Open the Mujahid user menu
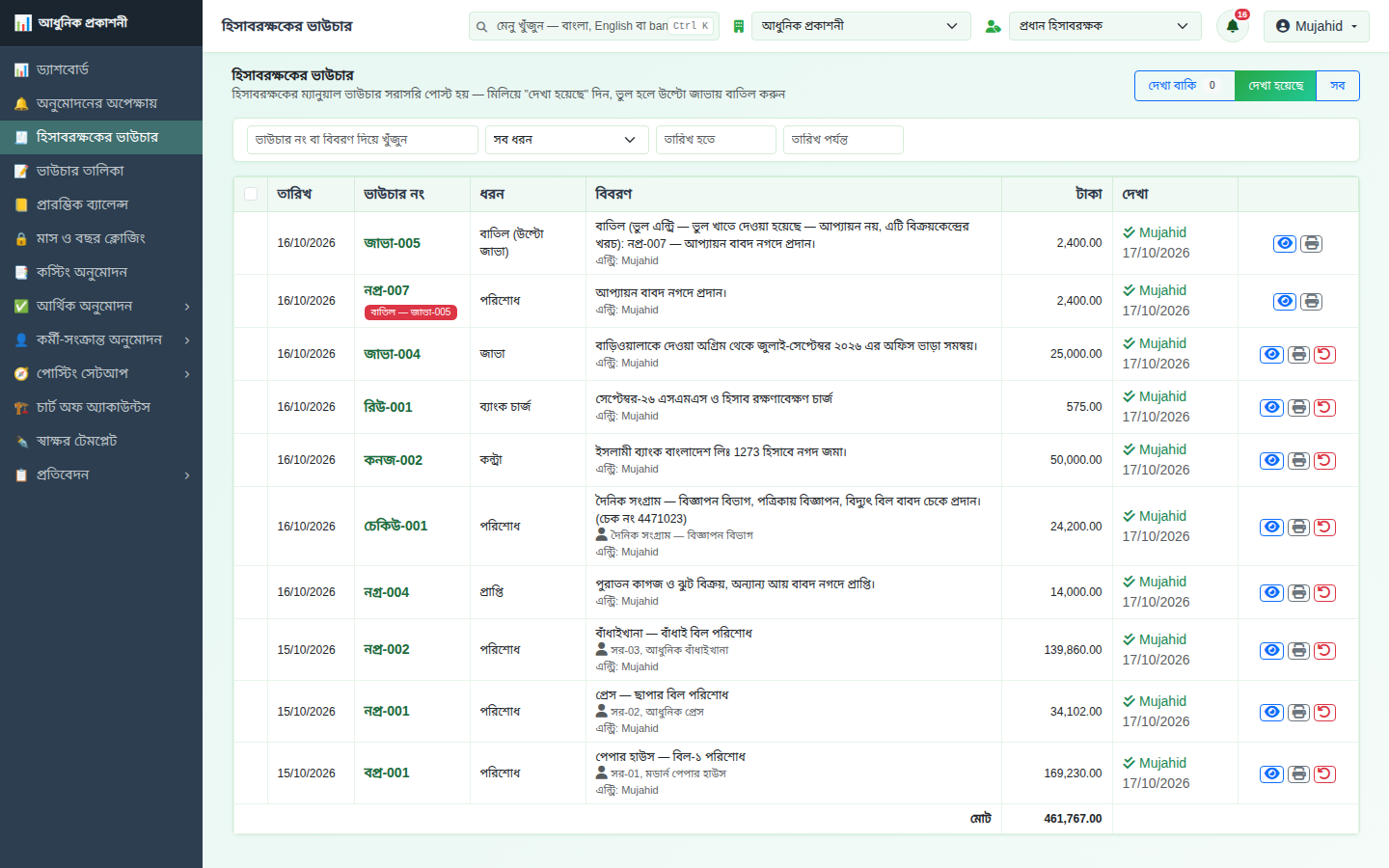 pyautogui.click(x=1316, y=26)
